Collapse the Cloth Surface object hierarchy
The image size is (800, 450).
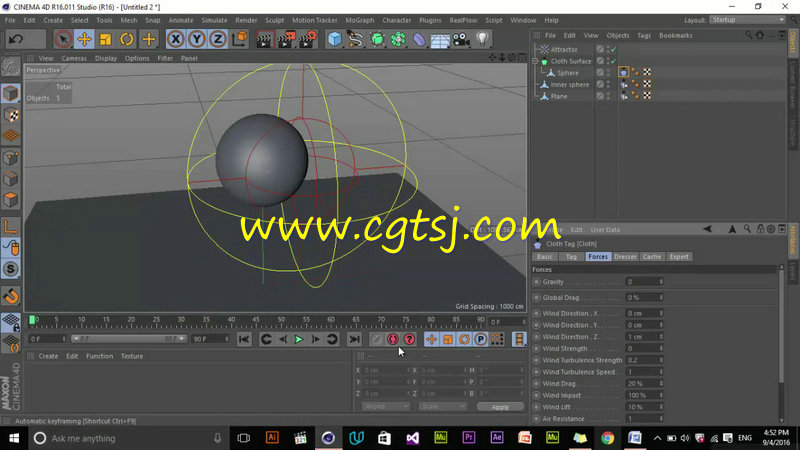535,61
